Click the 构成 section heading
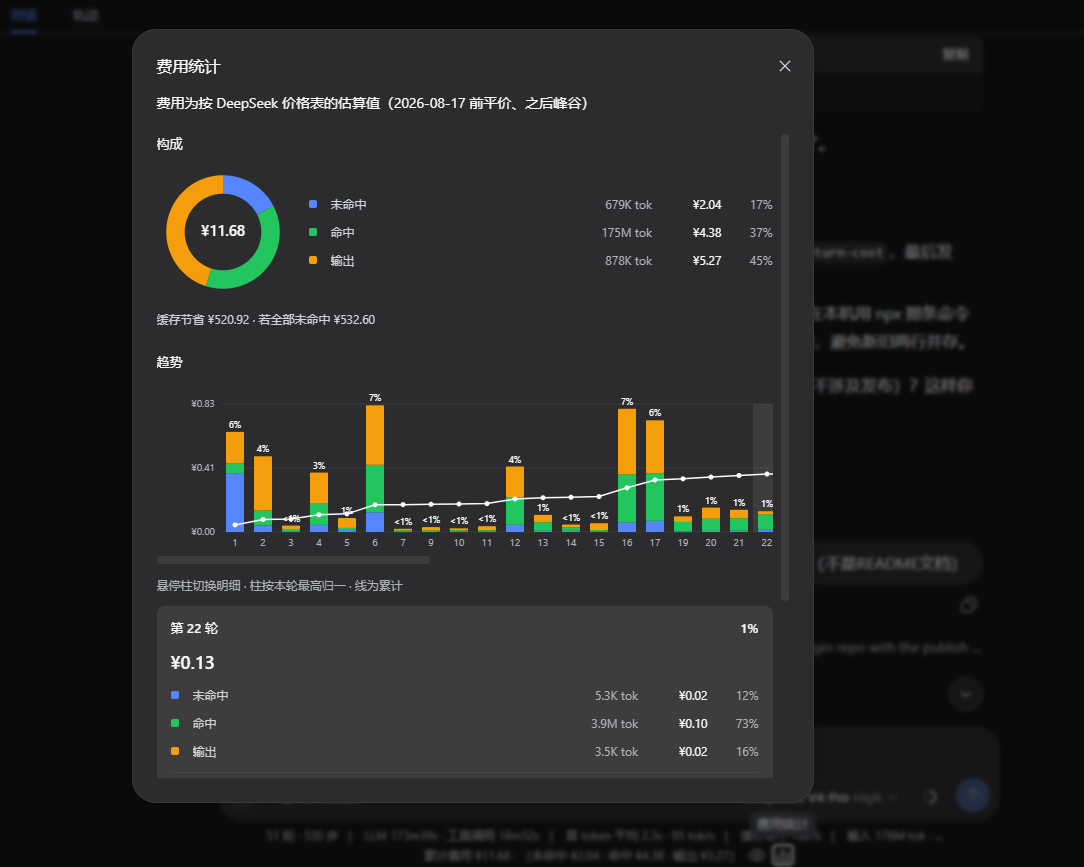Viewport: 1084px width, 867px height. point(169,144)
